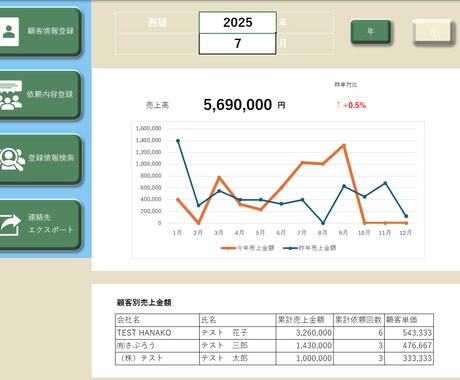
Task: Click the 12月 axis label on chart
Action: pos(406,233)
